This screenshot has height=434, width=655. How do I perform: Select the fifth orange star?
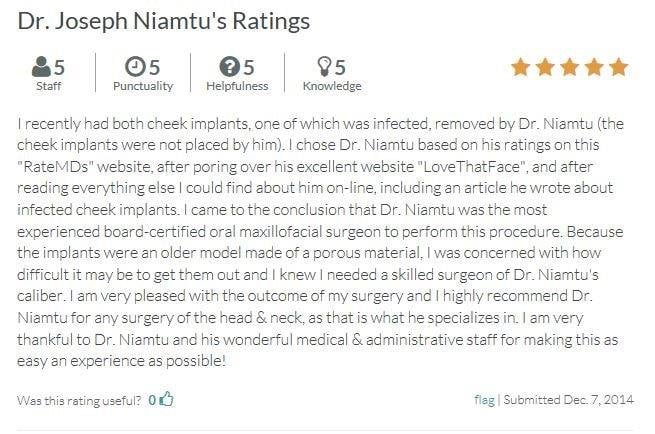tap(618, 68)
